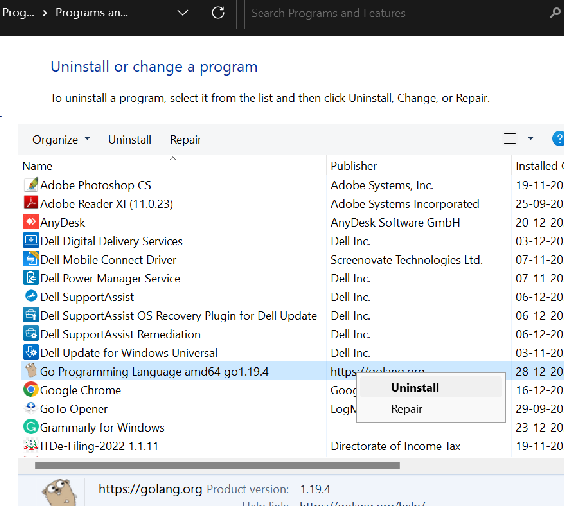Image resolution: width=564 pixels, height=506 pixels.
Task: Click the Dell SupportAssist Remediation icon
Action: [31, 333]
